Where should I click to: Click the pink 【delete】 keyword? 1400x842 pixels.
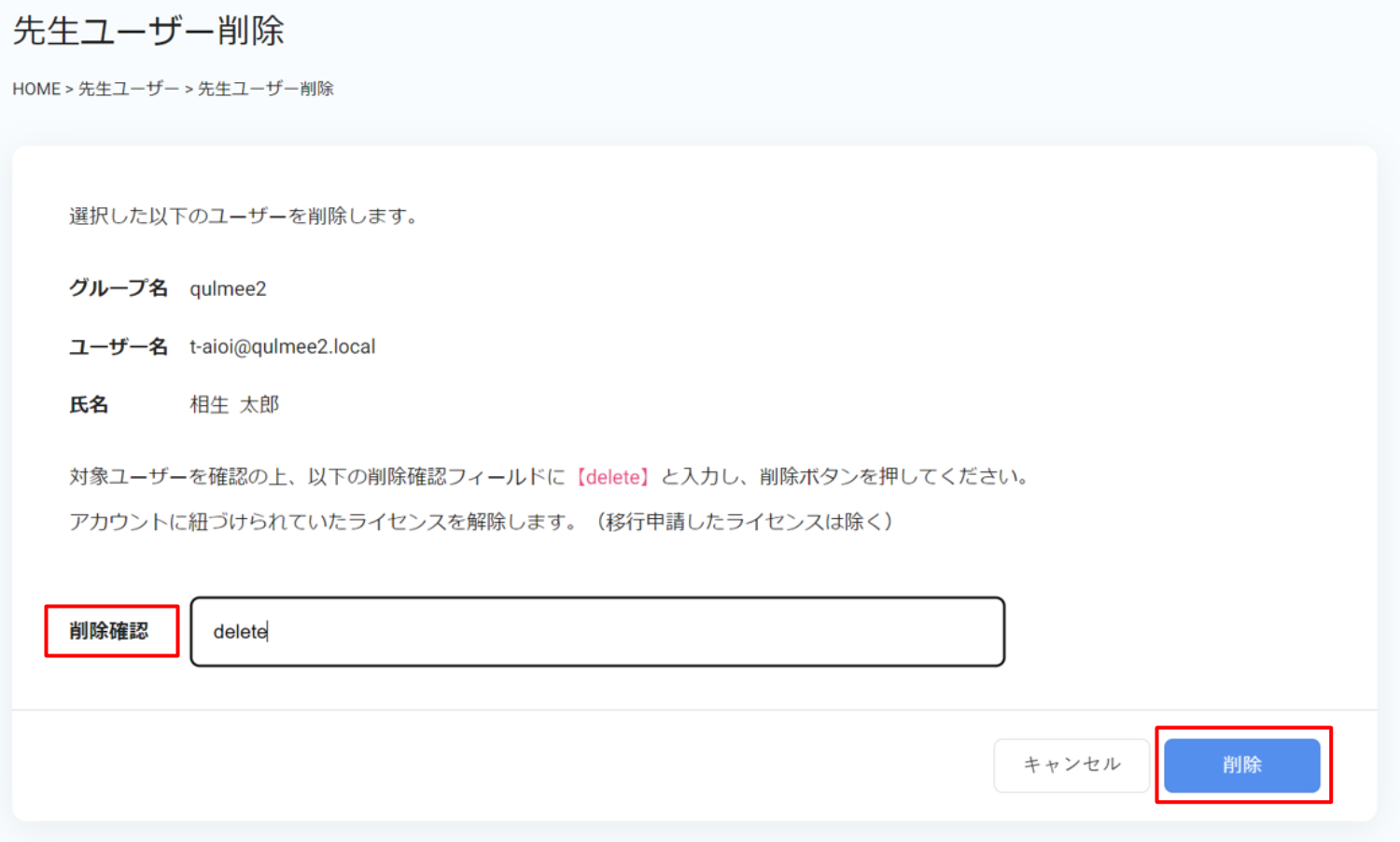(x=612, y=477)
